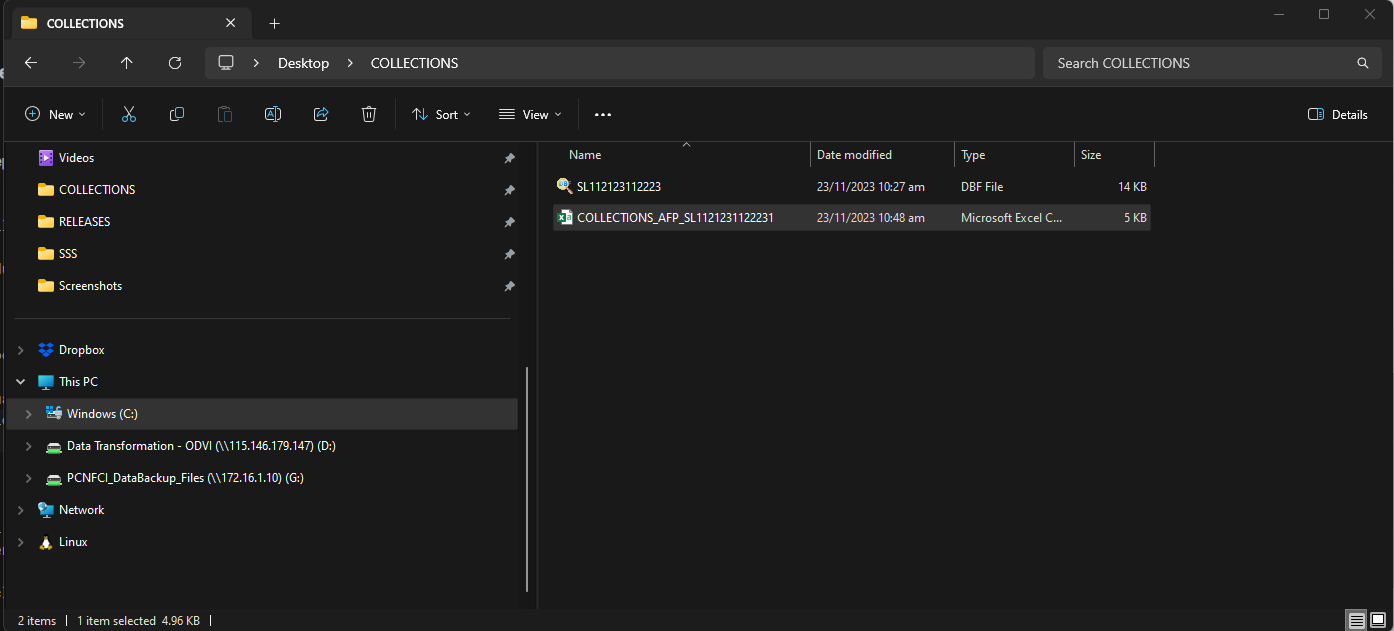Viewport: 1394px width, 631px height.
Task: Click Desktop in the address breadcrumb
Action: pos(303,63)
